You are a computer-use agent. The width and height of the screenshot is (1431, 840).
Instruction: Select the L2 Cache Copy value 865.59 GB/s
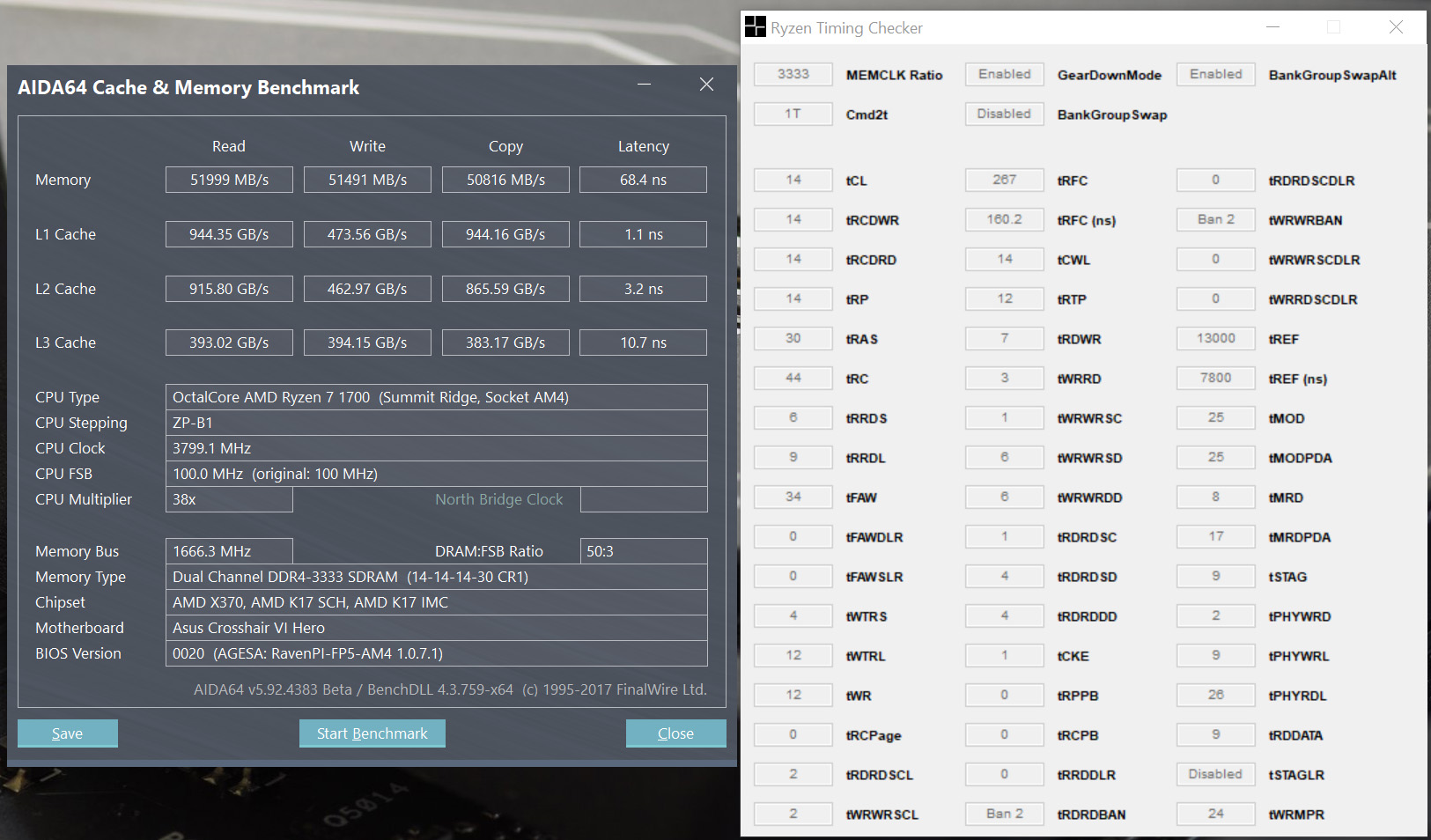click(505, 289)
